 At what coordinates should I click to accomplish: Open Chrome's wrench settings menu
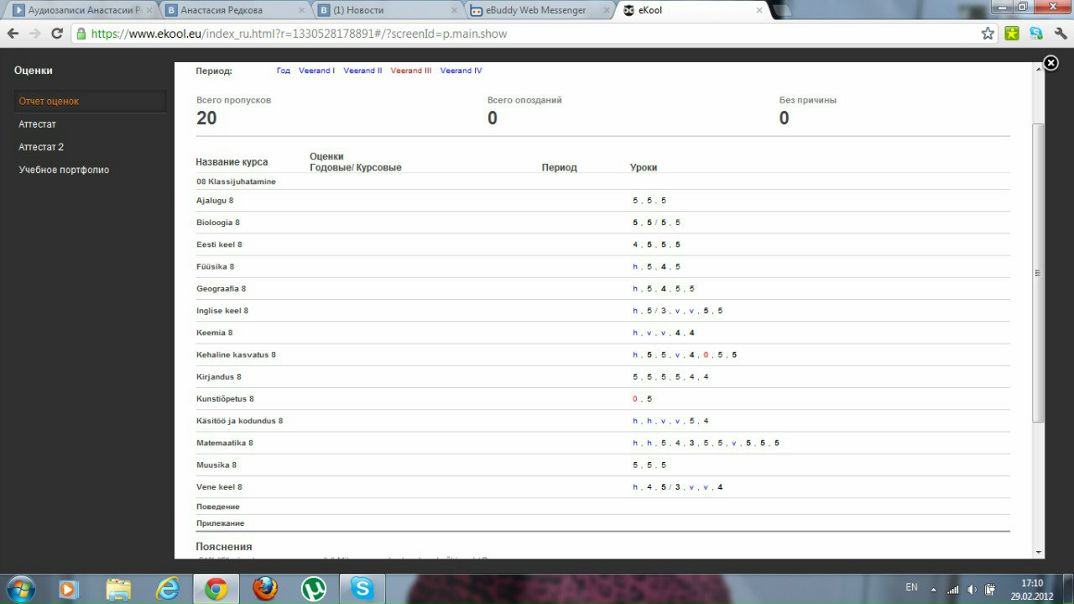[1060, 33]
